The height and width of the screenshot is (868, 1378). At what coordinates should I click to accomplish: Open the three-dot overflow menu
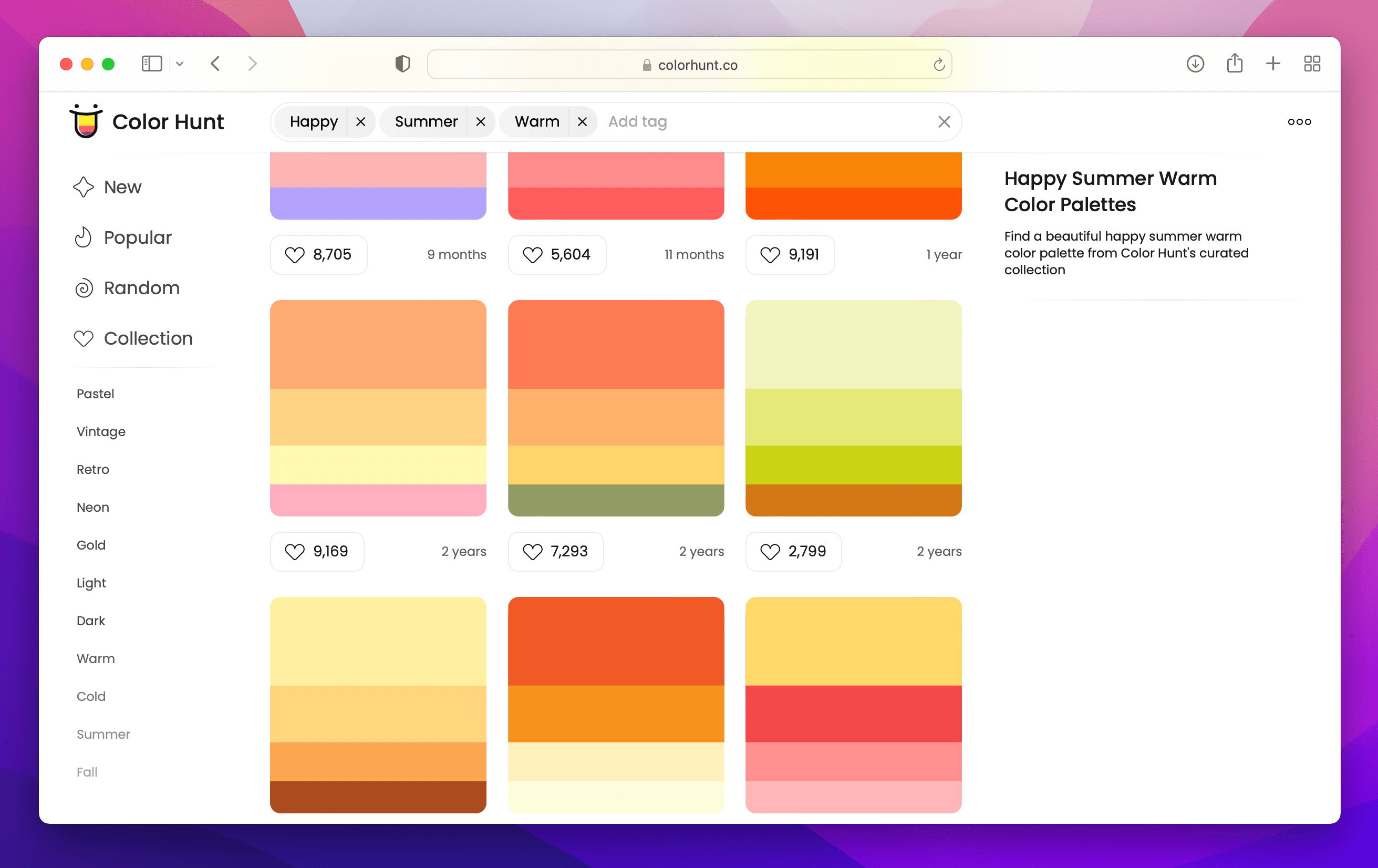click(x=1300, y=121)
